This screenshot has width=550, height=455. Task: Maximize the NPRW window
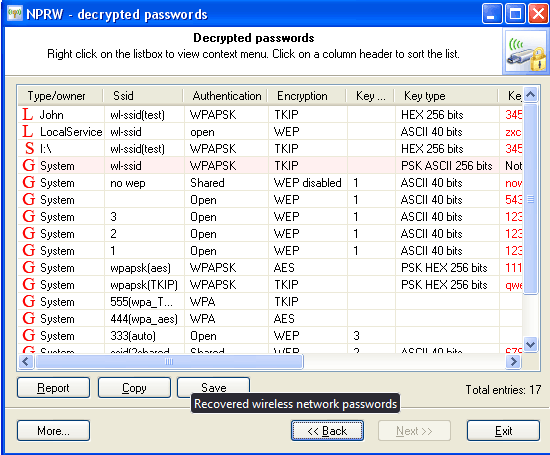pos(515,14)
